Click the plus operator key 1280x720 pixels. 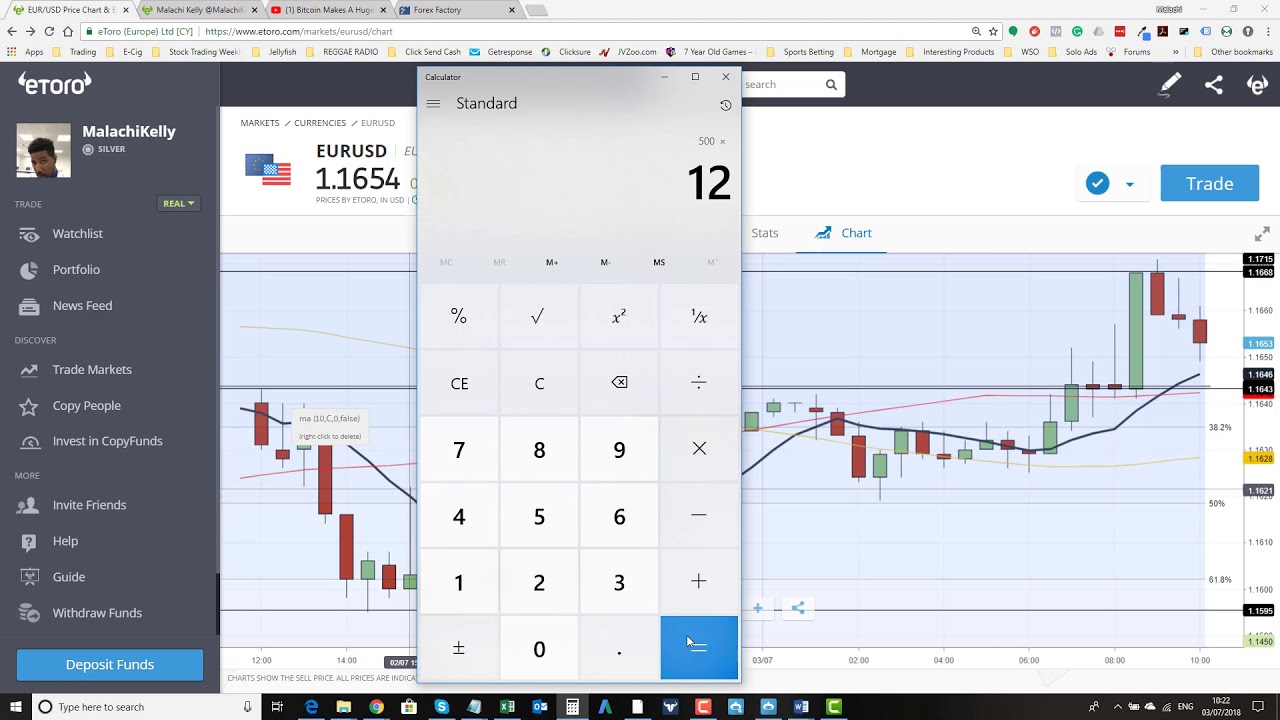[x=699, y=582]
